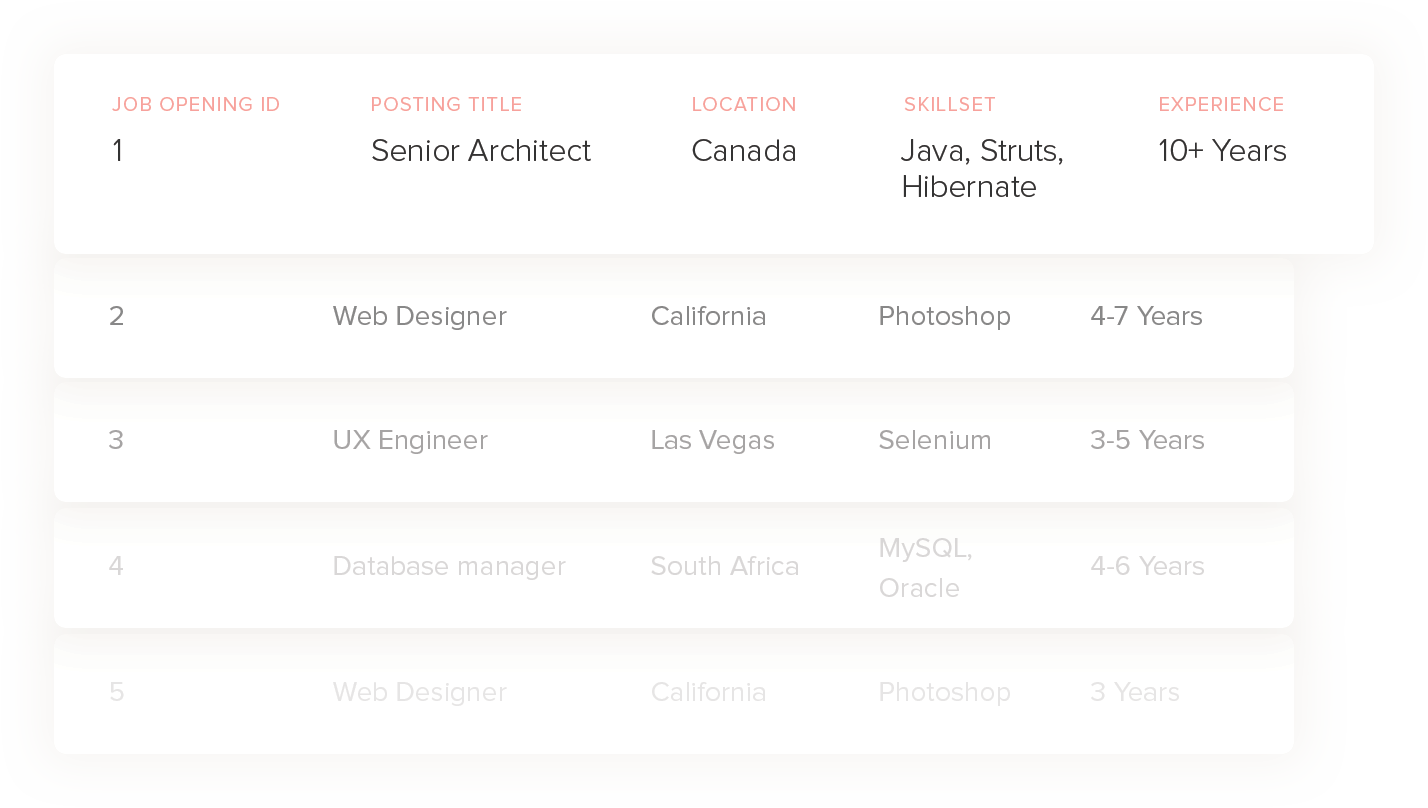
Task: Click the 3 Years experience cell
Action: point(1135,693)
